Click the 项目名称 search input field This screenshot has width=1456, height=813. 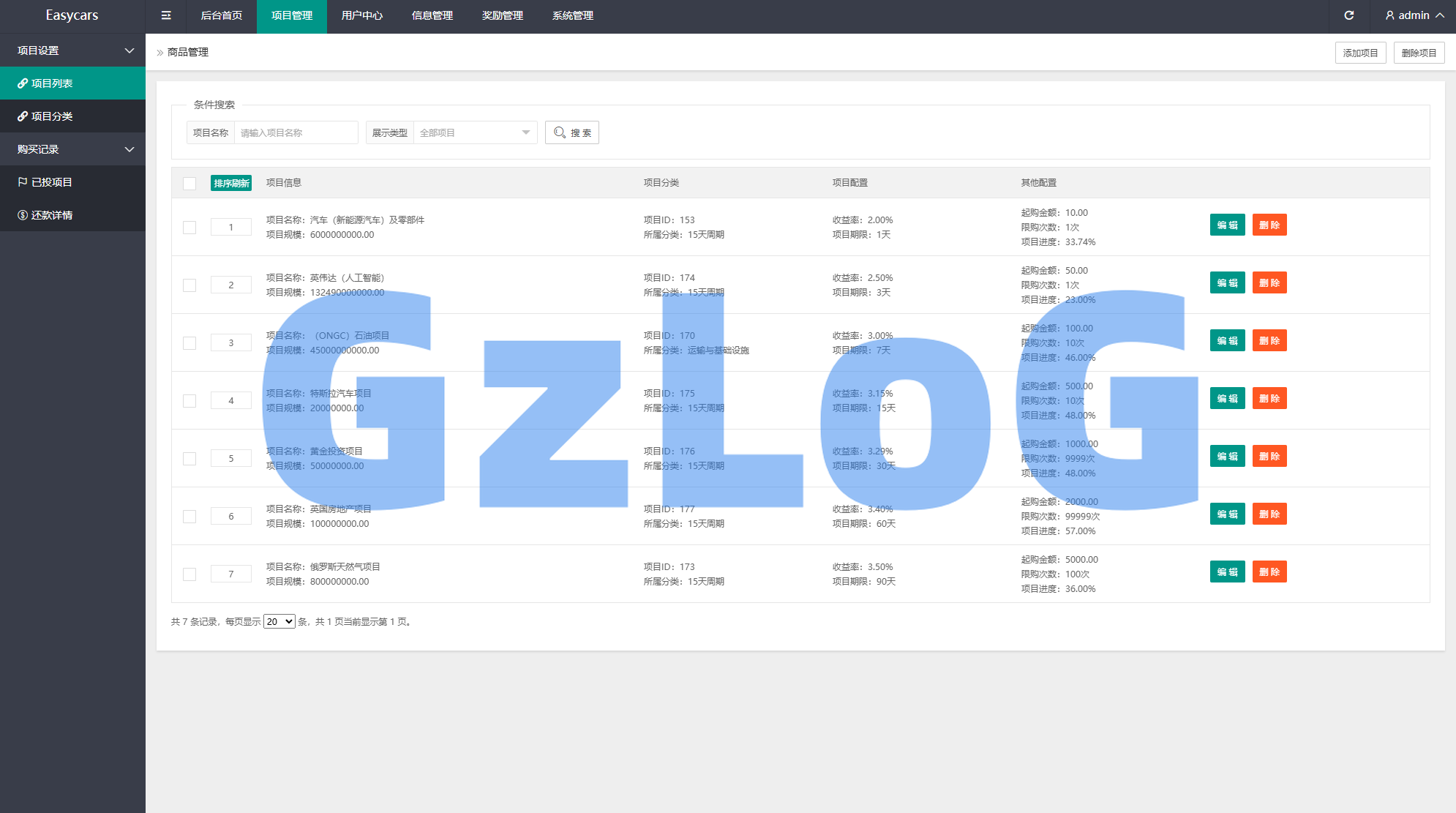[x=296, y=132]
